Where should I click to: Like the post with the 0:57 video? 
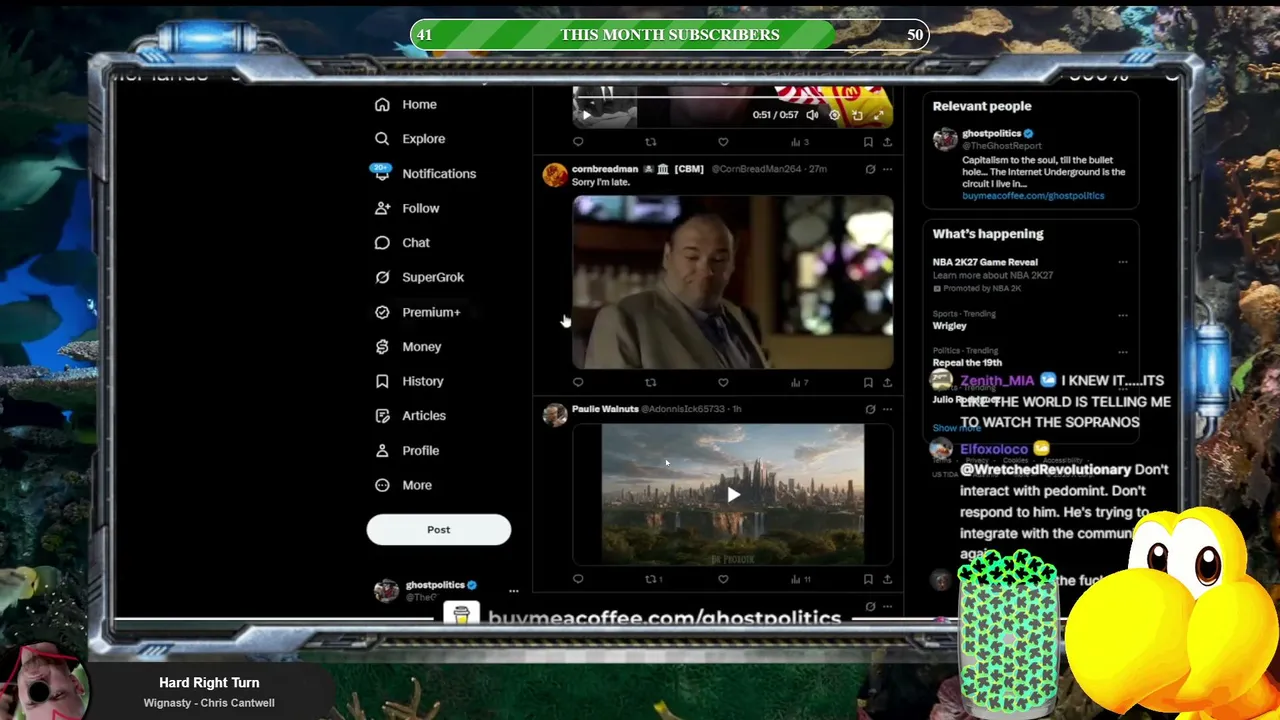(723, 142)
